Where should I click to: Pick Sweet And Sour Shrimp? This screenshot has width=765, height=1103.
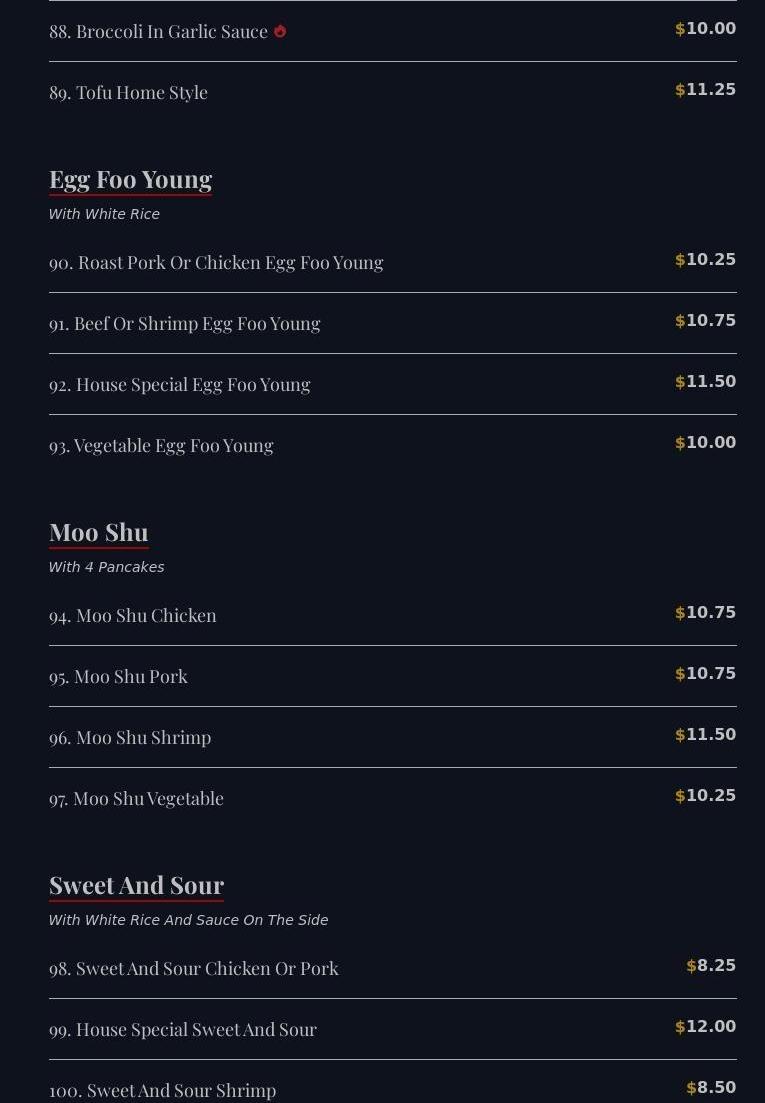coord(162,1090)
